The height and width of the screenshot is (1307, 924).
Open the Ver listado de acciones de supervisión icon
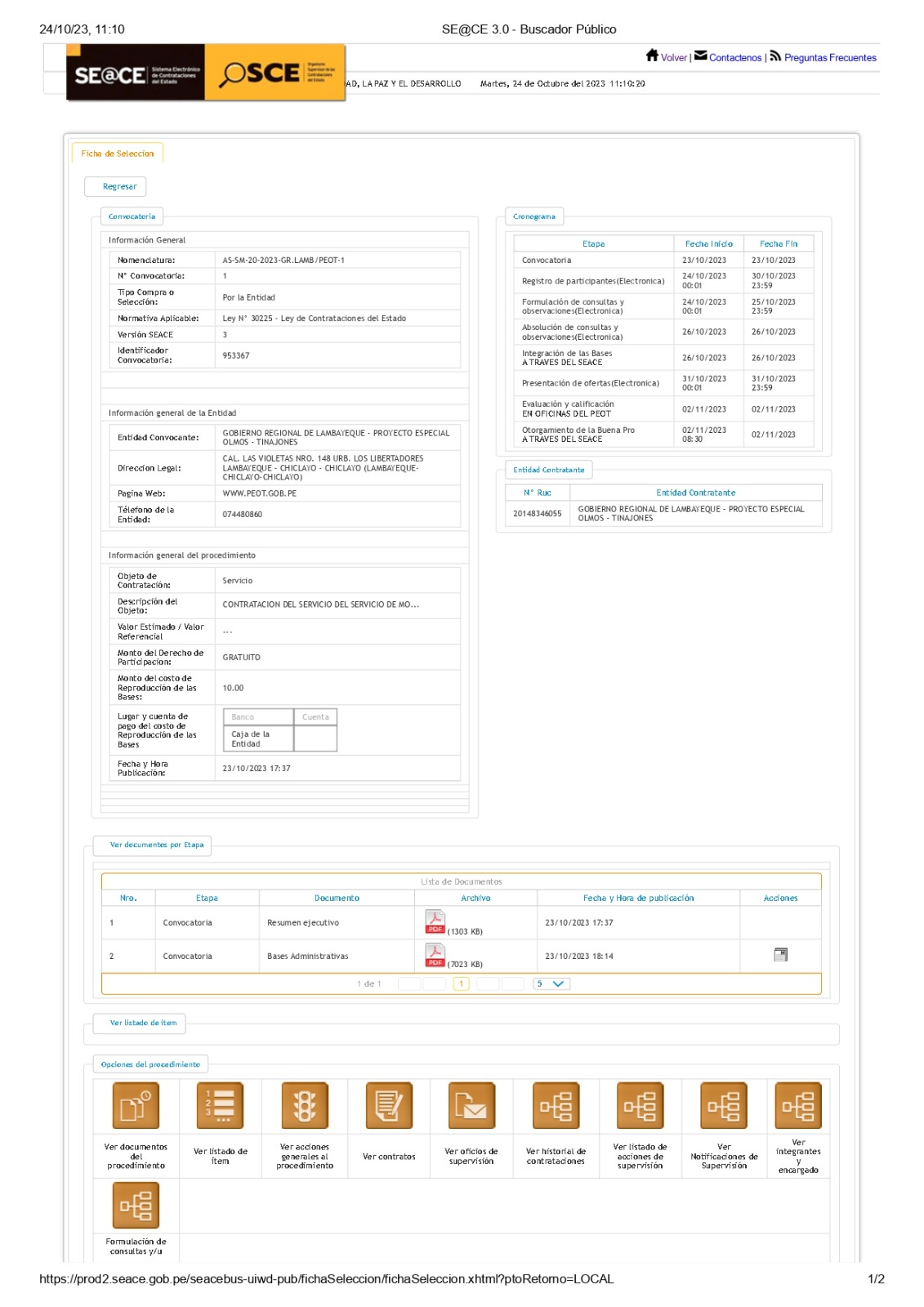pyautogui.click(x=640, y=1105)
